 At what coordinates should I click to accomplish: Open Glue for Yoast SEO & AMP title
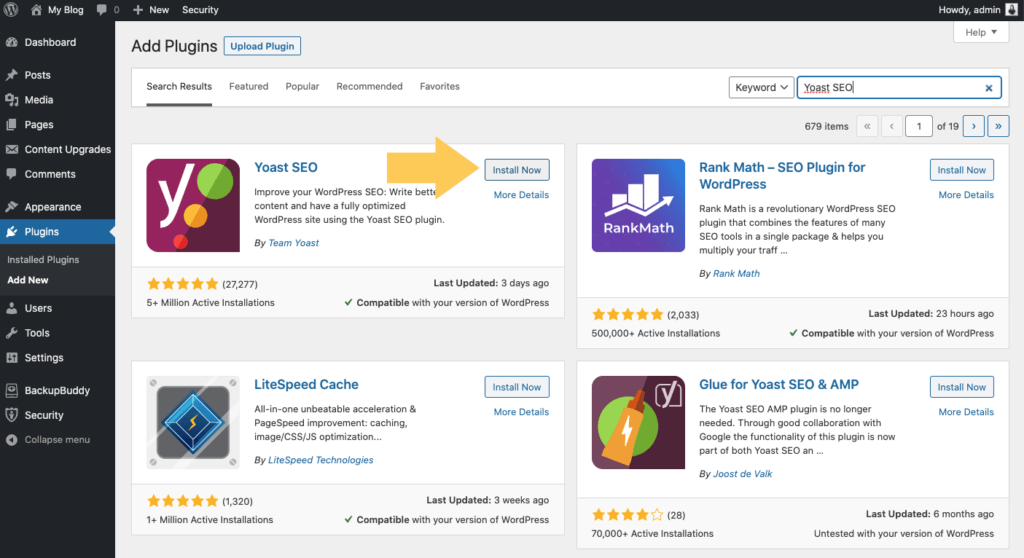click(x=778, y=384)
